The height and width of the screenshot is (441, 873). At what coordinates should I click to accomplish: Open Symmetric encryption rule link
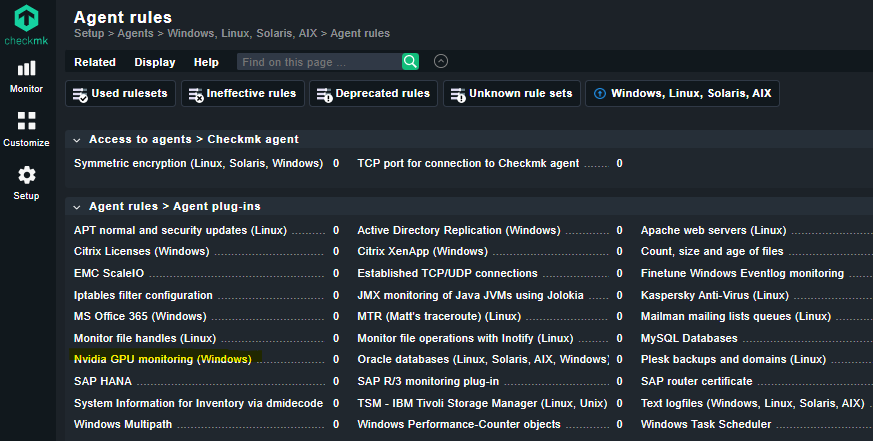(x=198, y=163)
